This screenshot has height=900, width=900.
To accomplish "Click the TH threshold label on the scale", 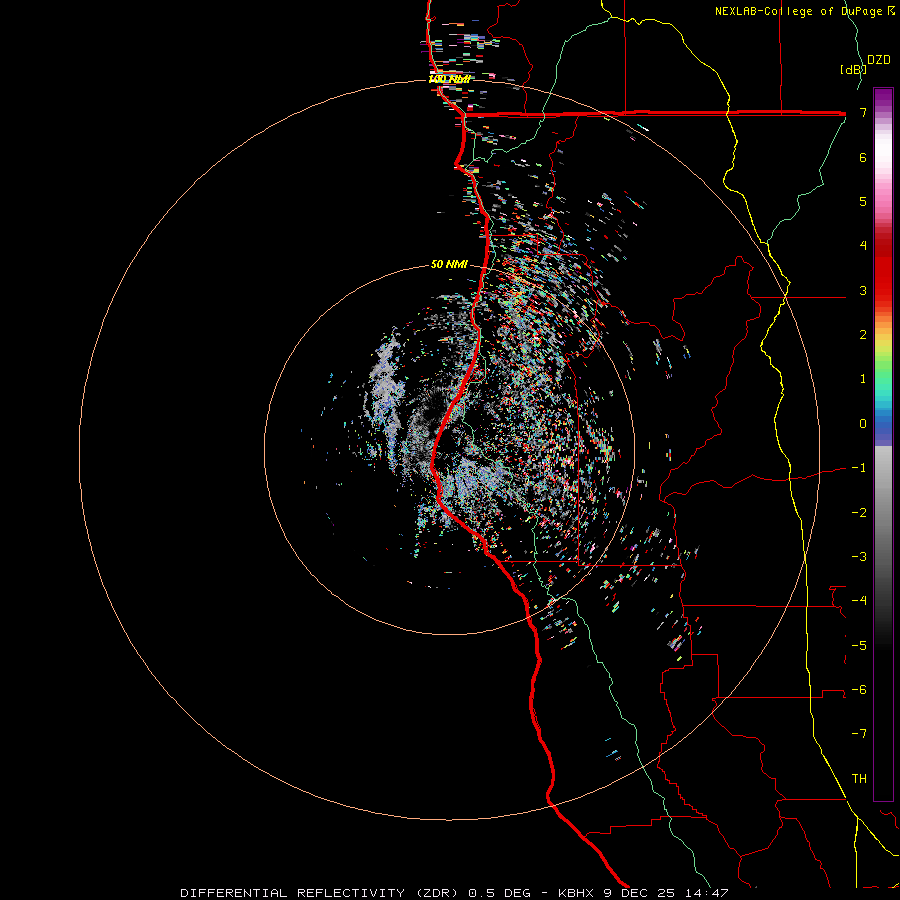I will coord(859,779).
